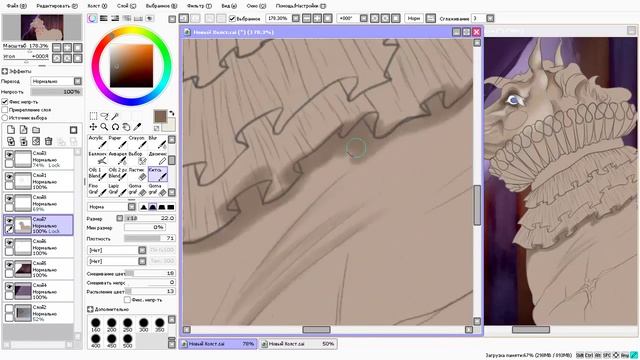This screenshot has height=360, width=640.
Task: Select the hand pan tool
Action: (126, 127)
